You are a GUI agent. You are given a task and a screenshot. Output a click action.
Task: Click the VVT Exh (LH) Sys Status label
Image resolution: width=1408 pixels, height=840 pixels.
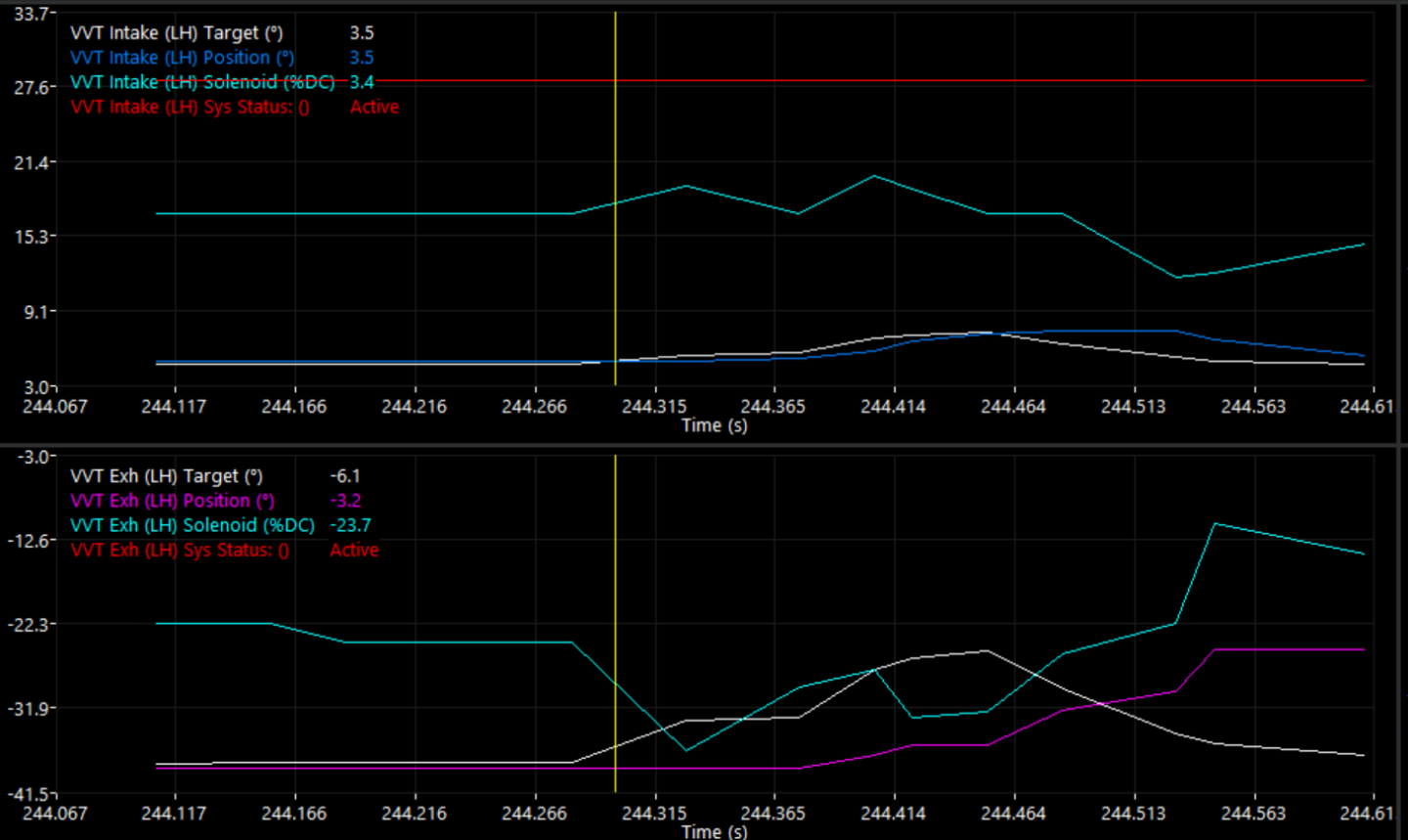click(180, 550)
